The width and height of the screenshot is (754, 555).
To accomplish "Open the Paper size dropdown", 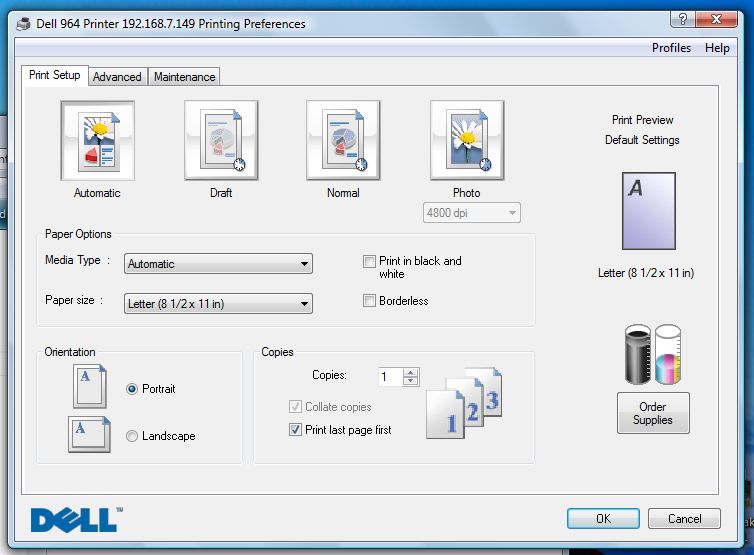I will (218, 303).
